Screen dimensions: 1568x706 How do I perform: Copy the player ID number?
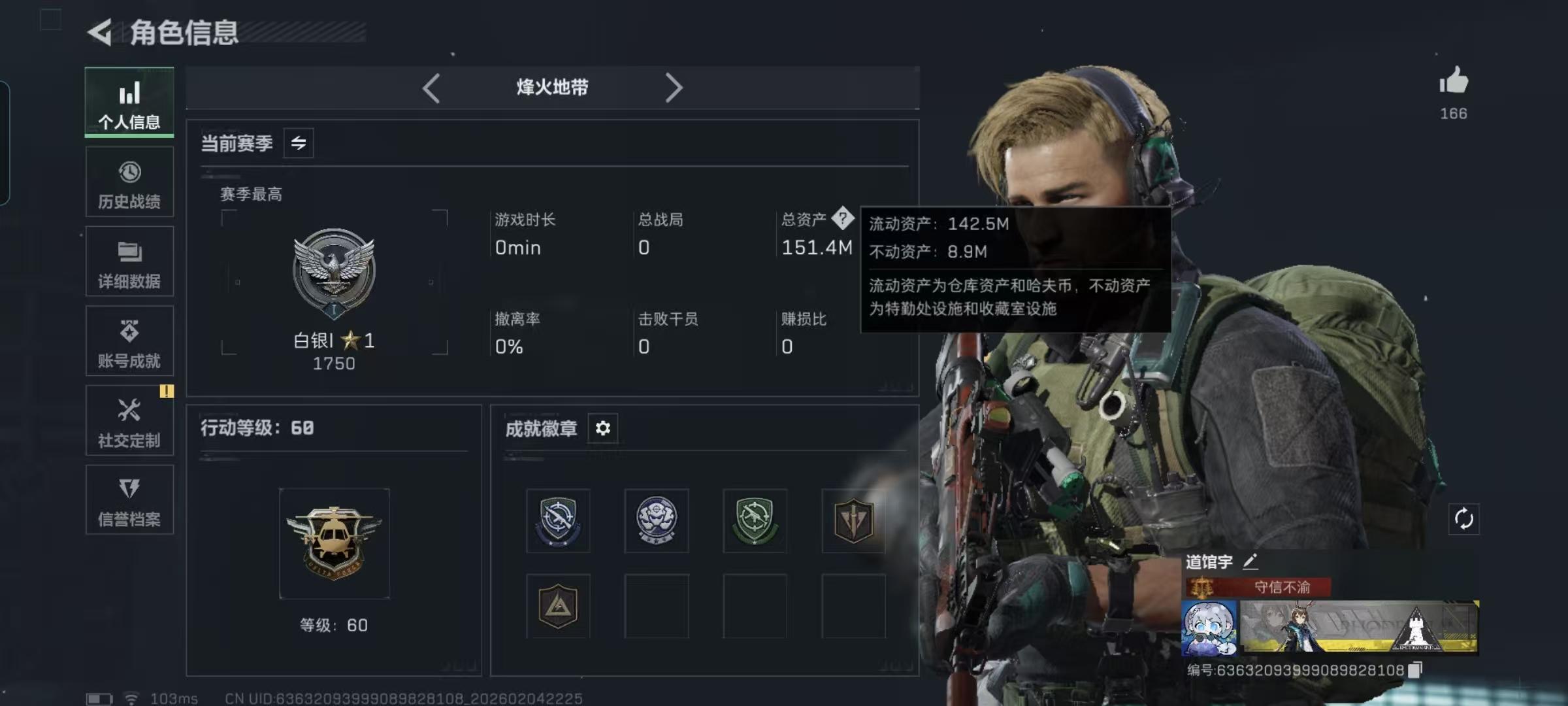pos(1415,669)
